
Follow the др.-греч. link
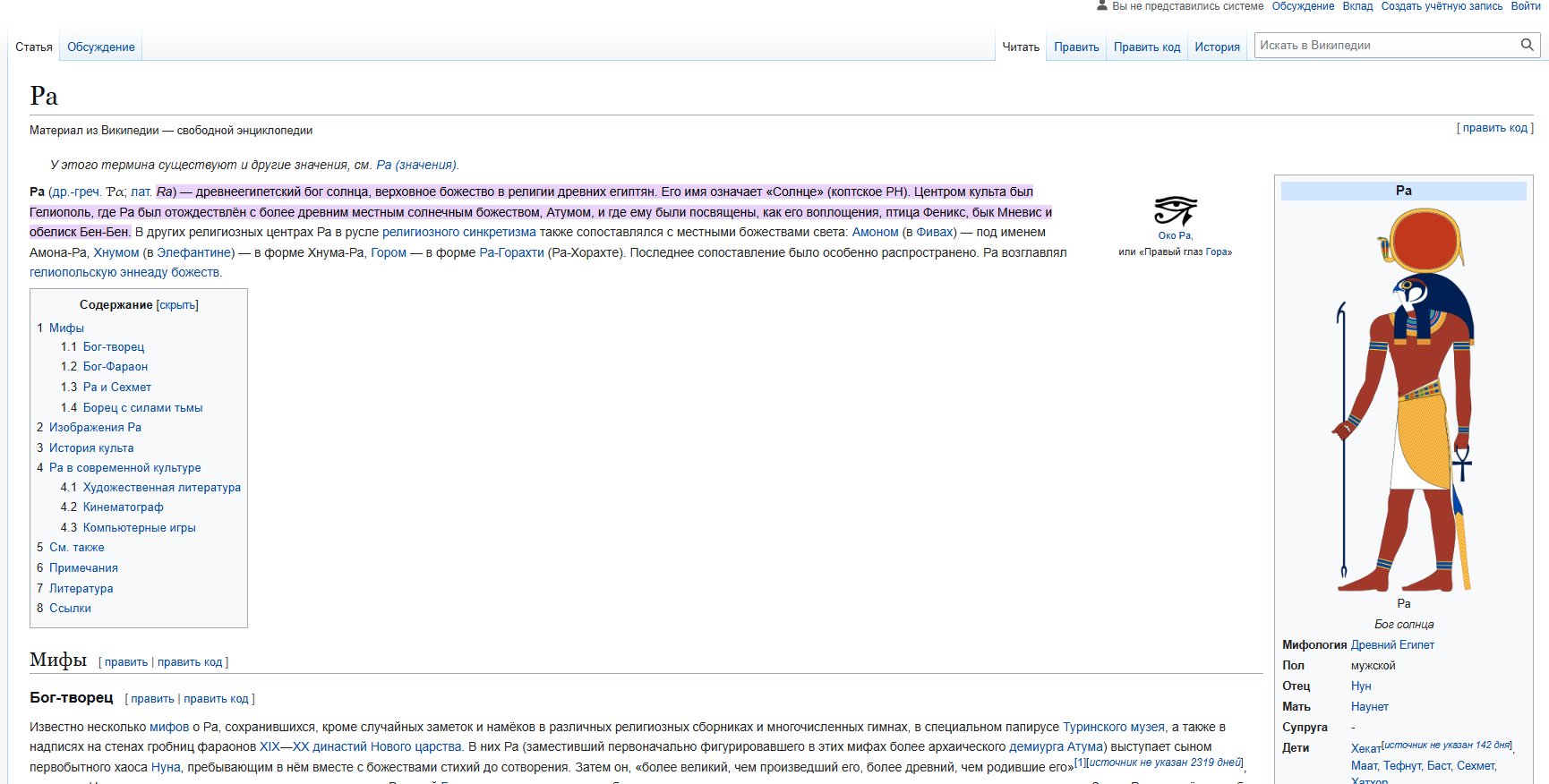tap(75, 192)
